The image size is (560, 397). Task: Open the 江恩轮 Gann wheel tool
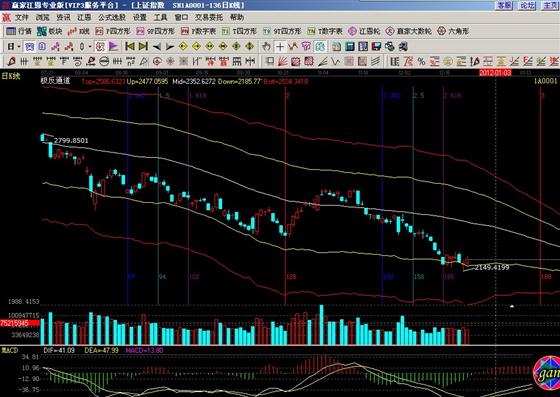[364, 31]
